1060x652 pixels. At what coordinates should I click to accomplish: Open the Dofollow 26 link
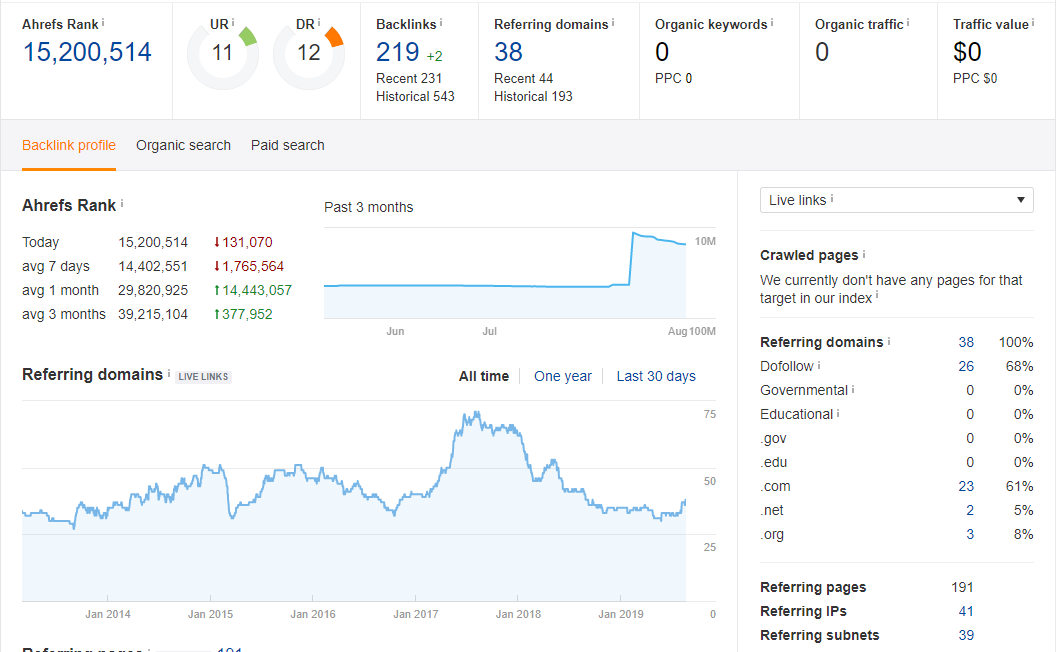tap(966, 367)
